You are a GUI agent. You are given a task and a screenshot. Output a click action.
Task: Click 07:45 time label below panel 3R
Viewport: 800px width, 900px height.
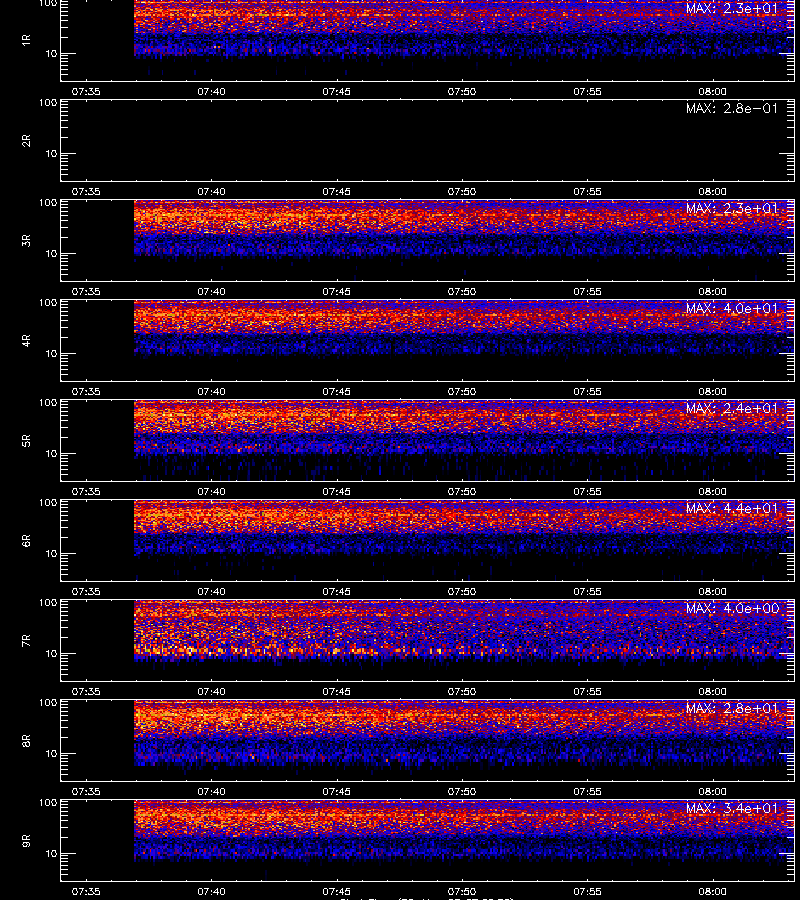[336, 292]
